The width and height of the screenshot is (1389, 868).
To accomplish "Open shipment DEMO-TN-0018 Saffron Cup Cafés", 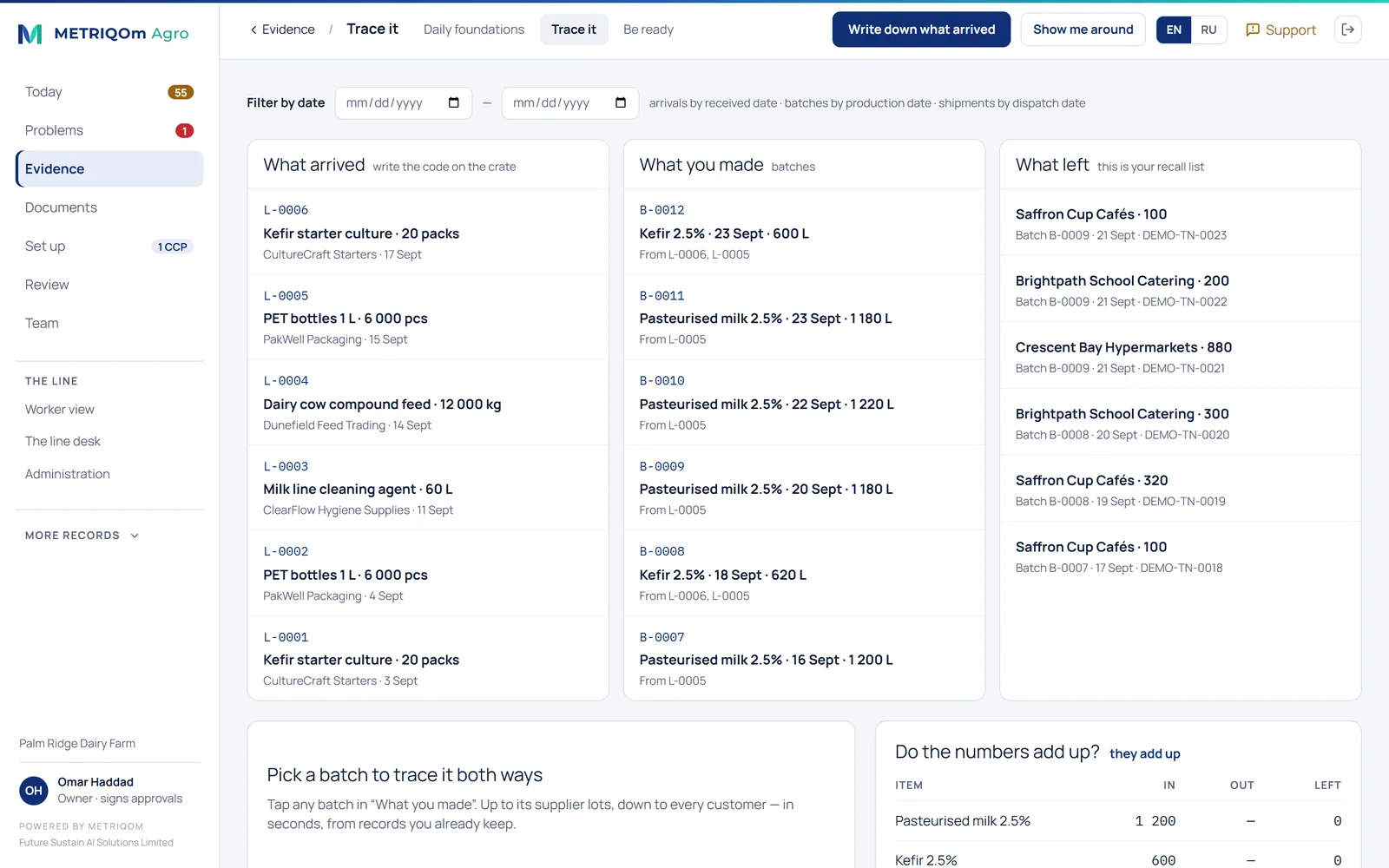I will (1180, 556).
